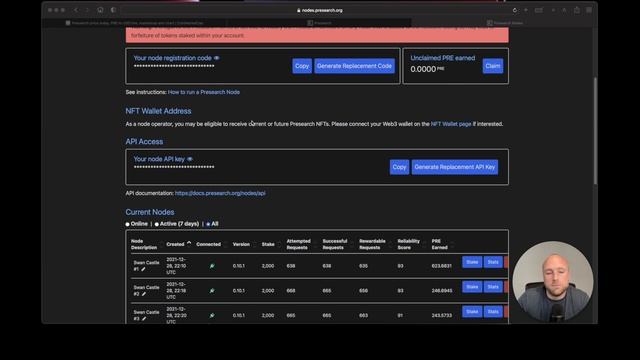This screenshot has width=640, height=360.
Task: Click the Unclaimed PRE value 0.0000
Action: click(423, 69)
